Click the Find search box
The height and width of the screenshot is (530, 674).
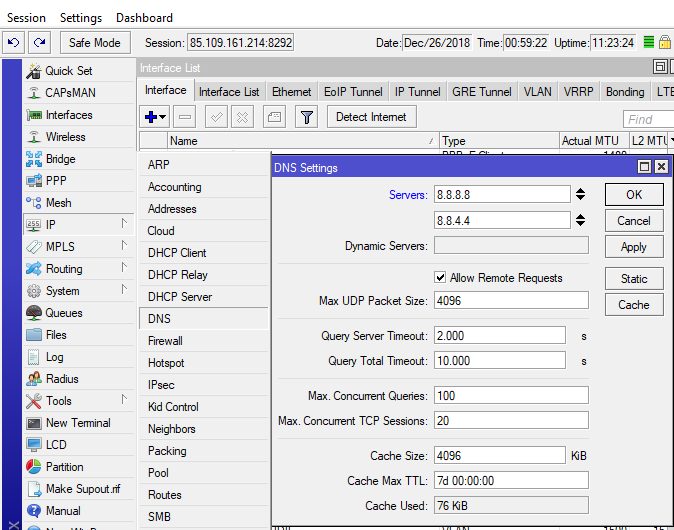[x=648, y=119]
